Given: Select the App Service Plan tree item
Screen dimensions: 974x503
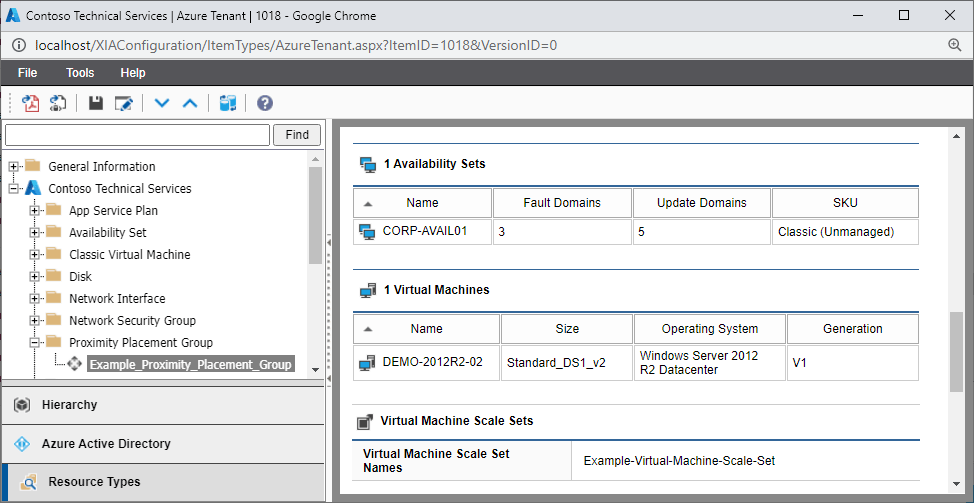Looking at the screenshot, I should coord(114,211).
